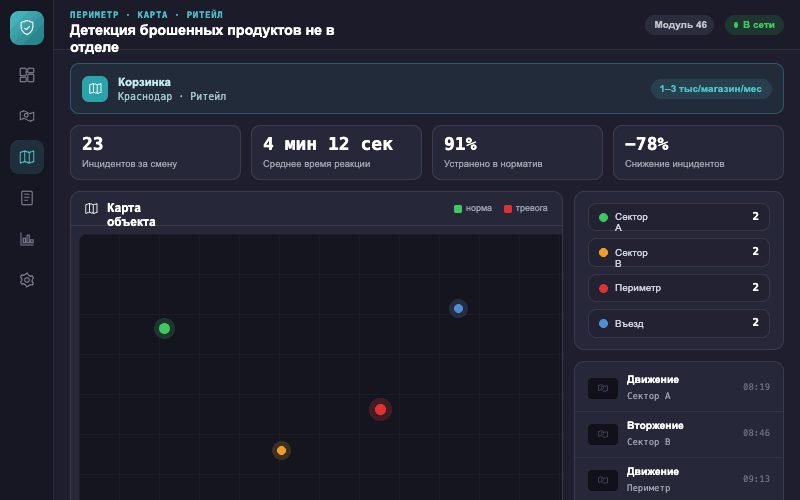Open the Движение Сектор A event at 08:19
Viewport: 800px width, 500px height.
(679, 388)
